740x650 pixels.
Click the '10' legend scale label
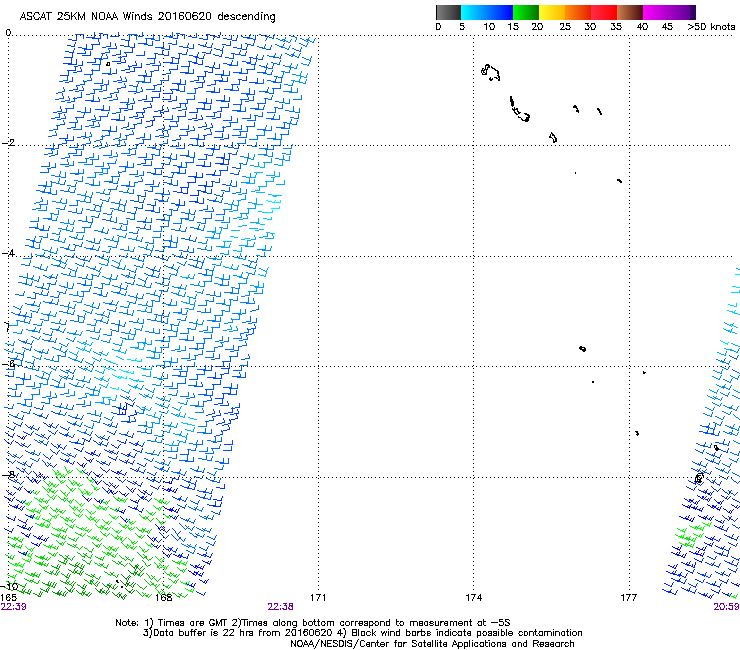489,26
